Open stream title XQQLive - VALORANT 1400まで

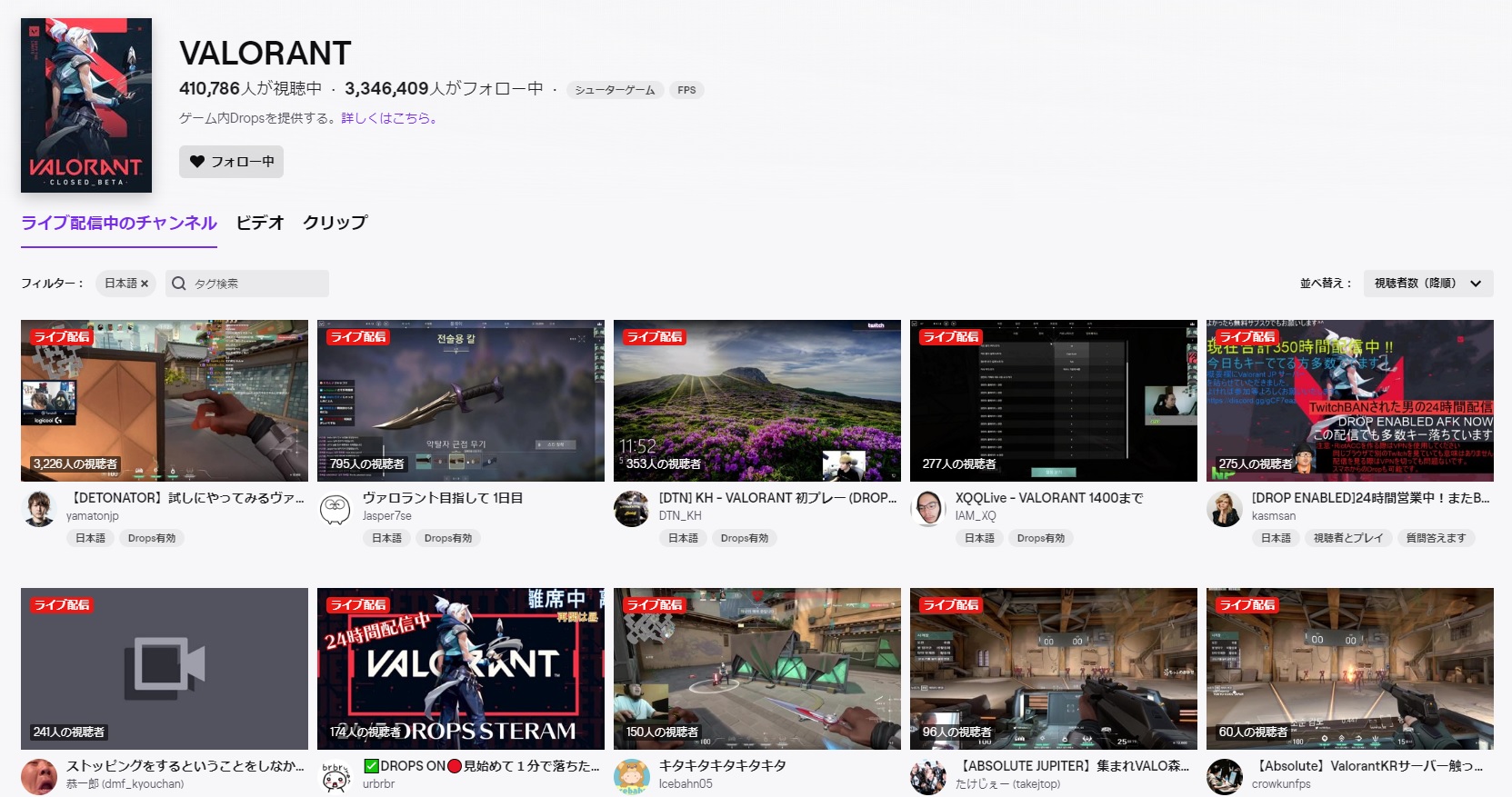[x=1049, y=498]
